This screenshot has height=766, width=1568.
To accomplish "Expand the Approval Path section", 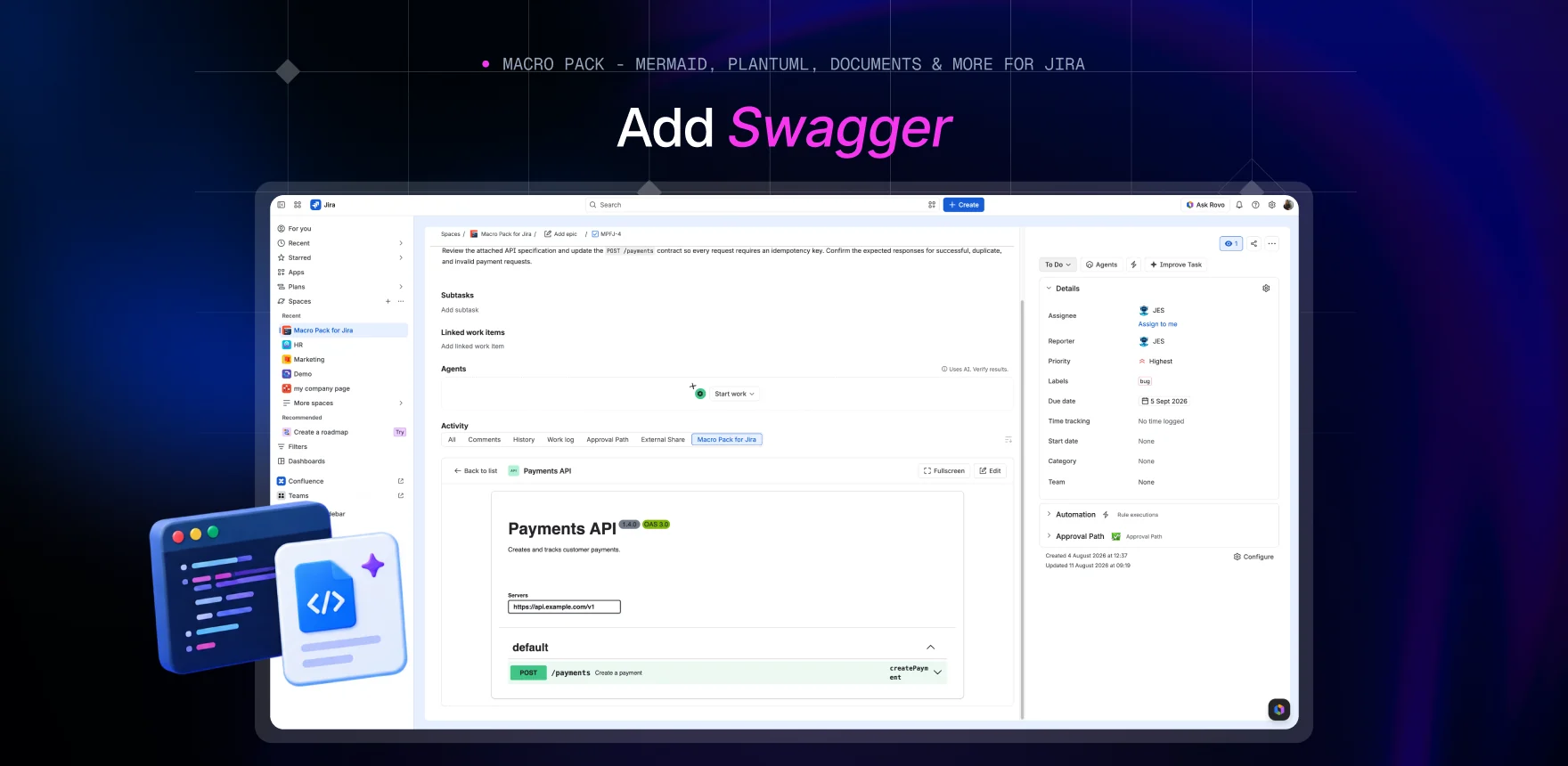I will point(1049,536).
